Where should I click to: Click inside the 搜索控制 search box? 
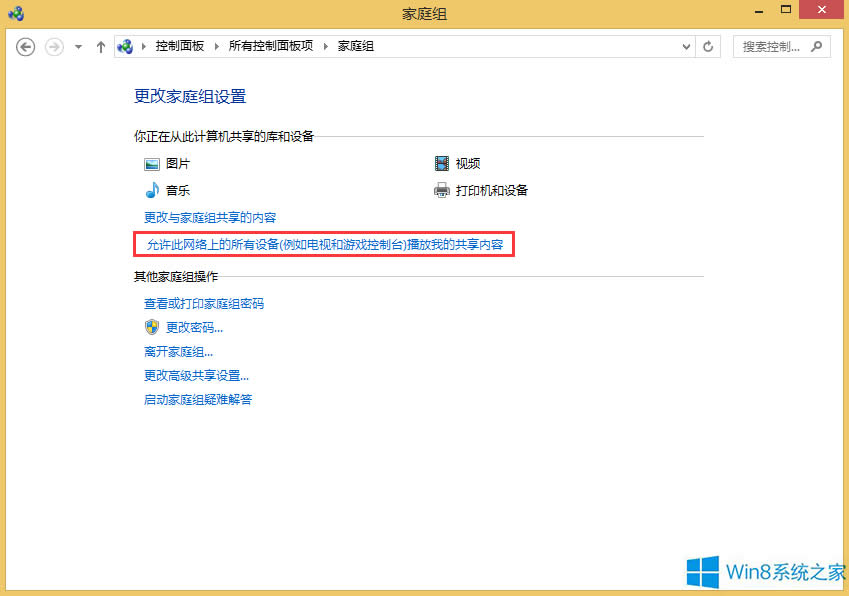770,46
